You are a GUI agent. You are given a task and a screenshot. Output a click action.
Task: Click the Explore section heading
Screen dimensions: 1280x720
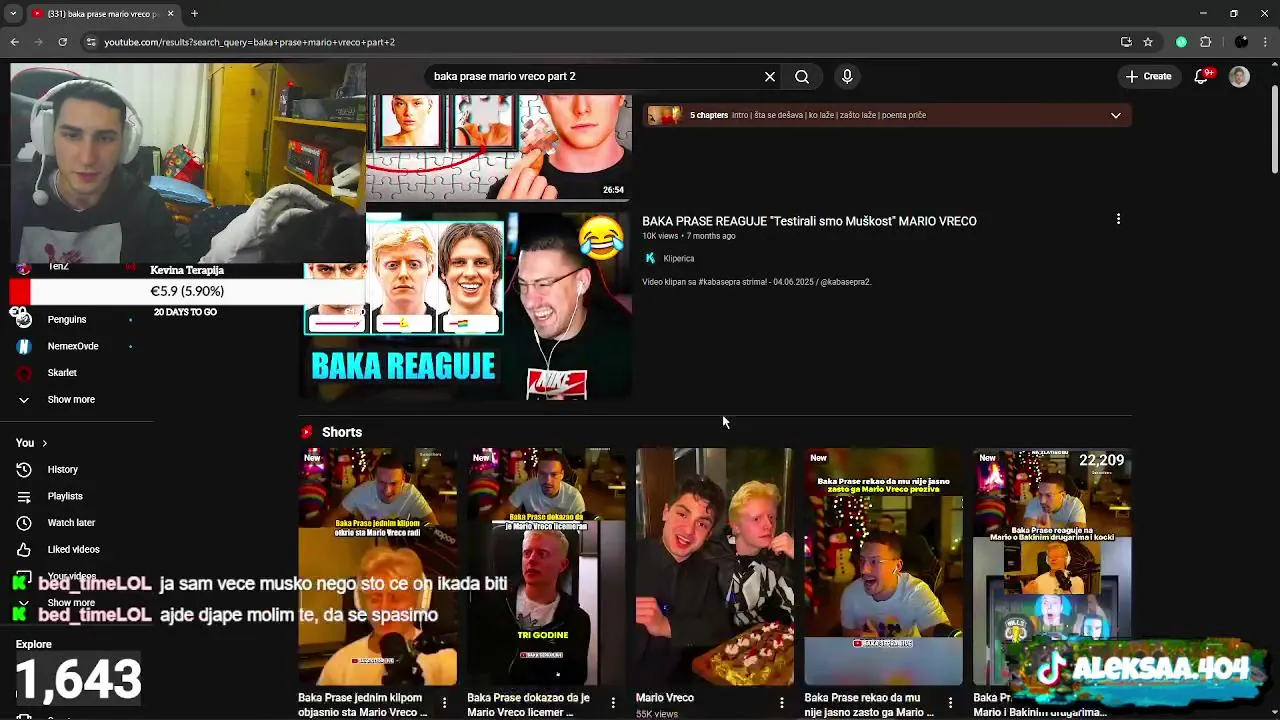tap(34, 645)
